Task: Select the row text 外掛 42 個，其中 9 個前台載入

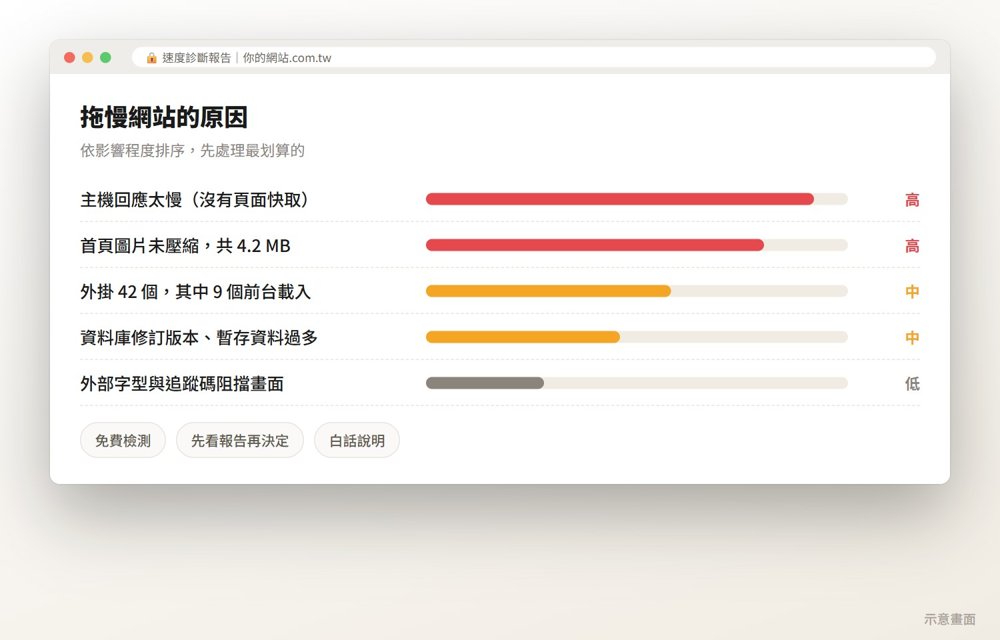Action: point(195,292)
